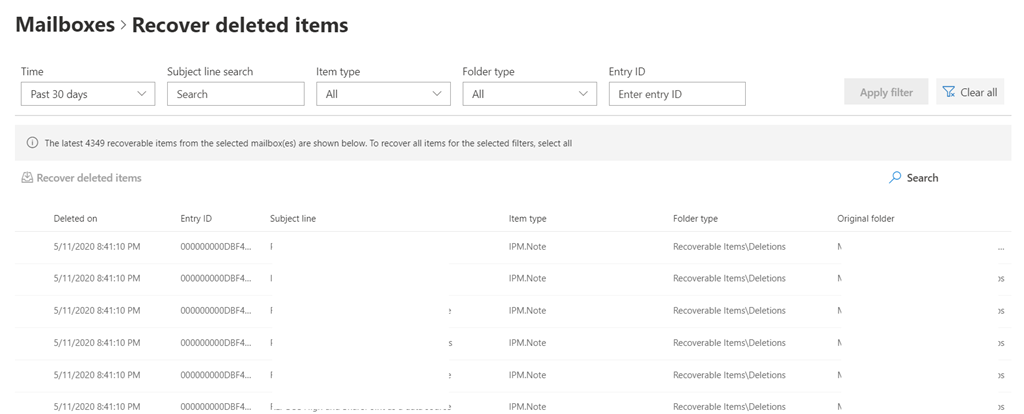Click the Enter entry ID field
Viewport: 1024px width, 414px height.
point(677,94)
